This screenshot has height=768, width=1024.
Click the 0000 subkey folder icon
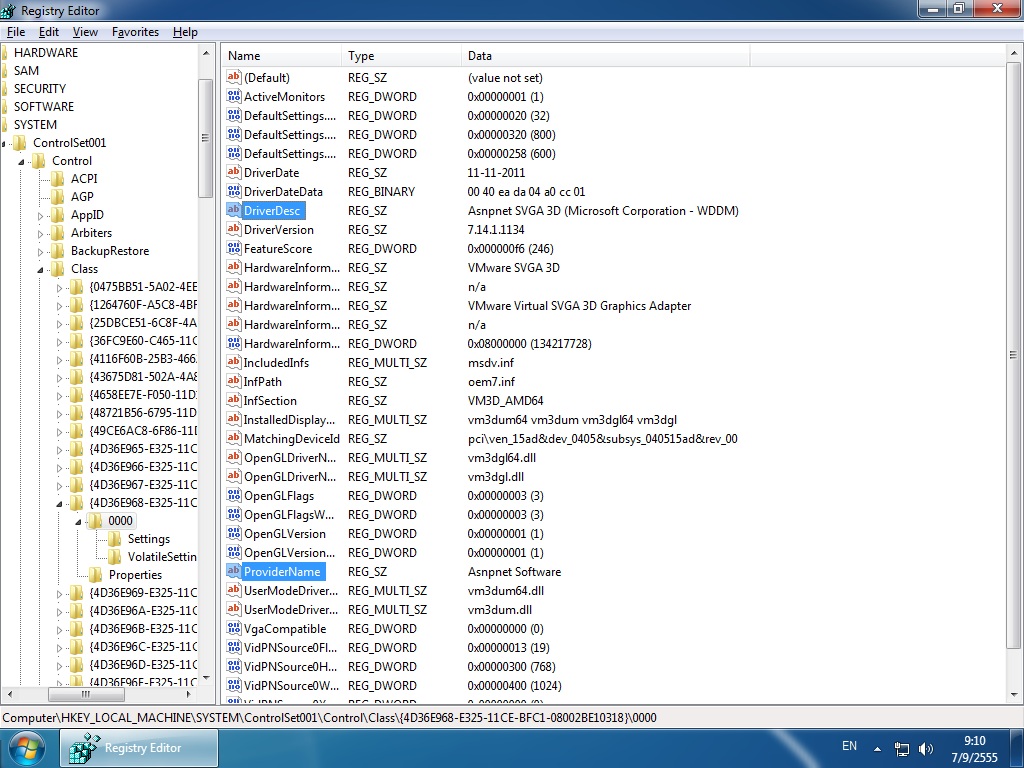(x=95, y=520)
